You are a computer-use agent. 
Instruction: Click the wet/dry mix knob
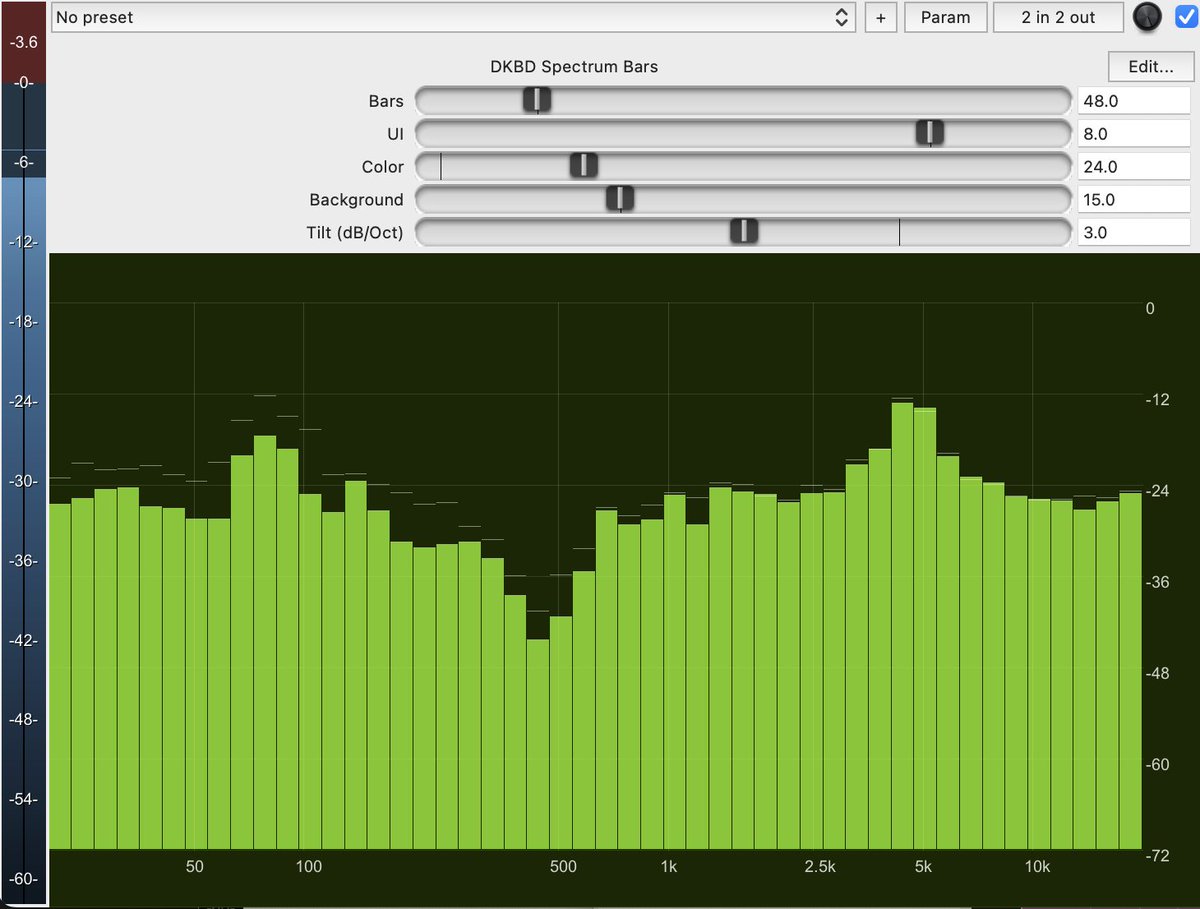tap(1147, 17)
